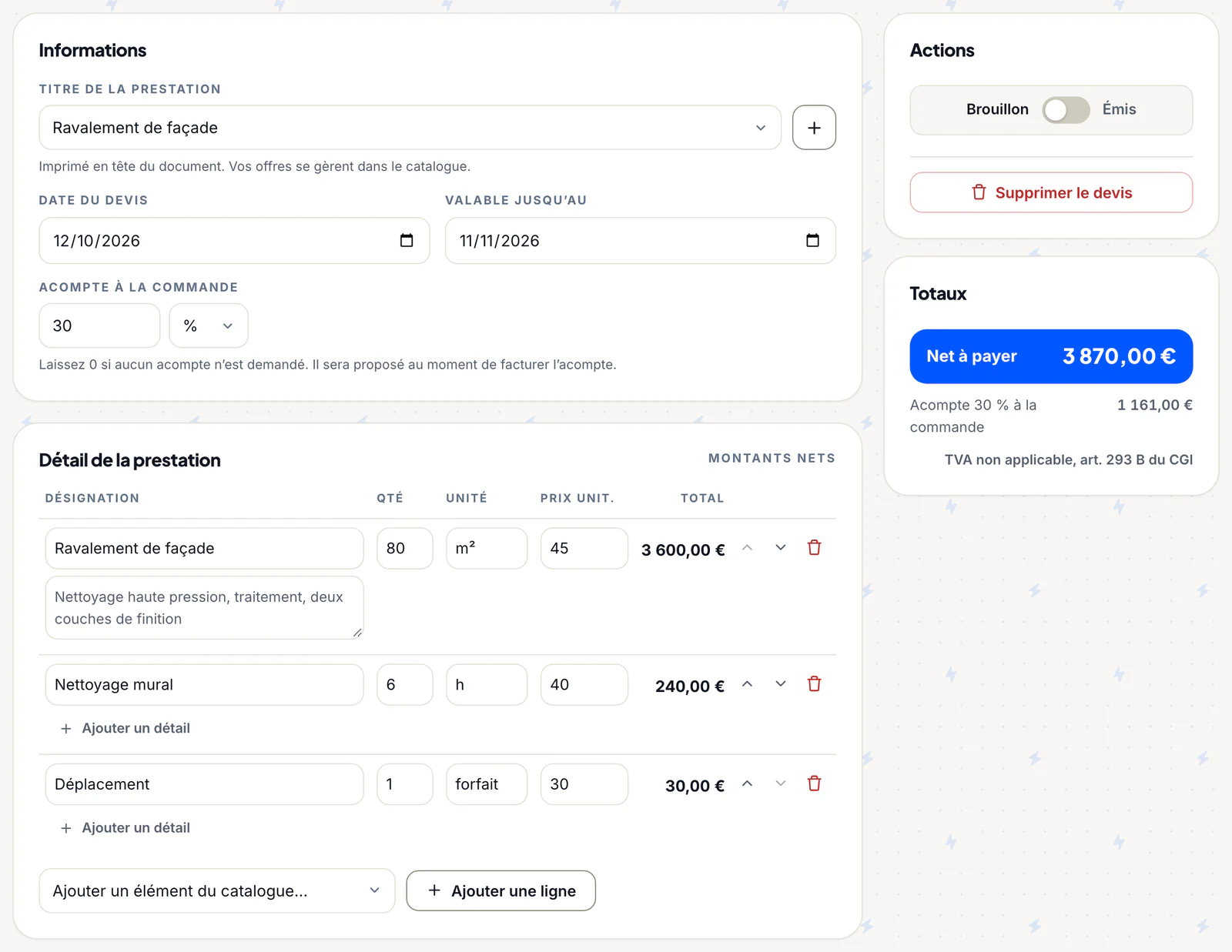Focus the acompte amount field showing 30
Image resolution: width=1232 pixels, height=952 pixels.
[x=99, y=326]
